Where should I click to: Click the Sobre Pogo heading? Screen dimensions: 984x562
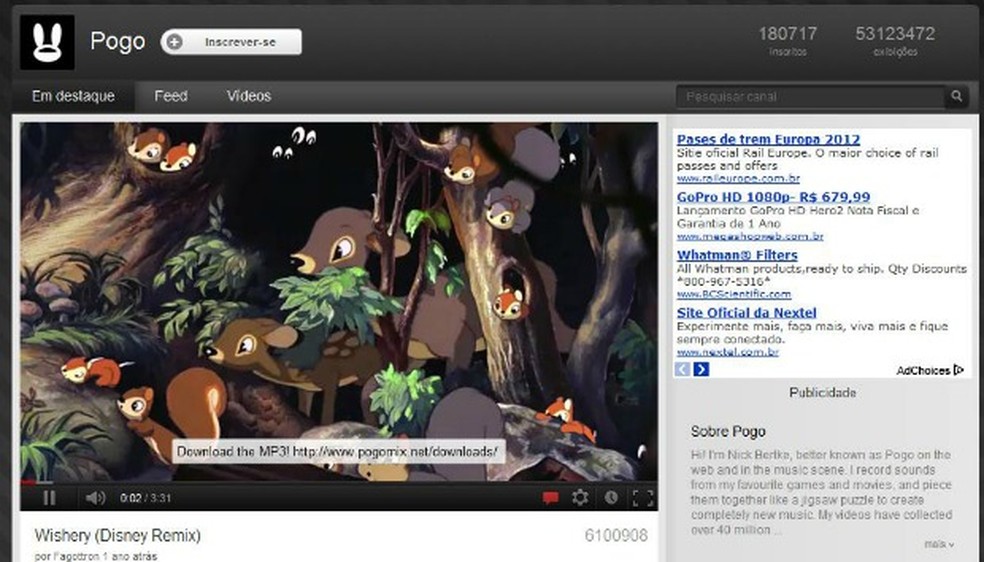pos(728,432)
